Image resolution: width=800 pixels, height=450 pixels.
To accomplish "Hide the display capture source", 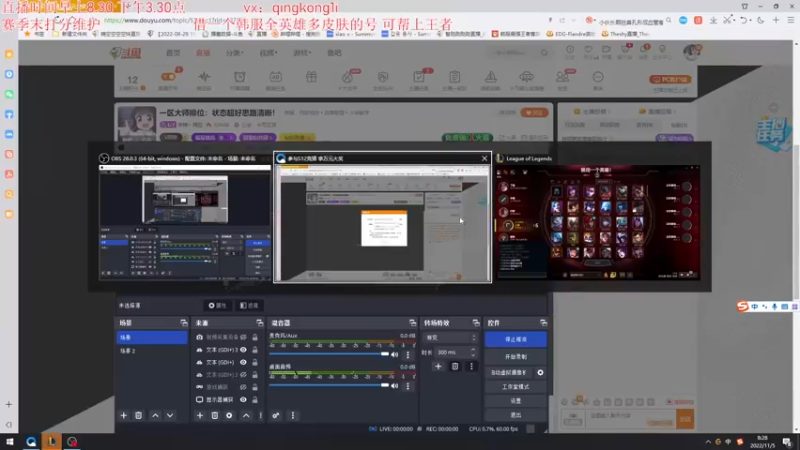I will [243, 399].
